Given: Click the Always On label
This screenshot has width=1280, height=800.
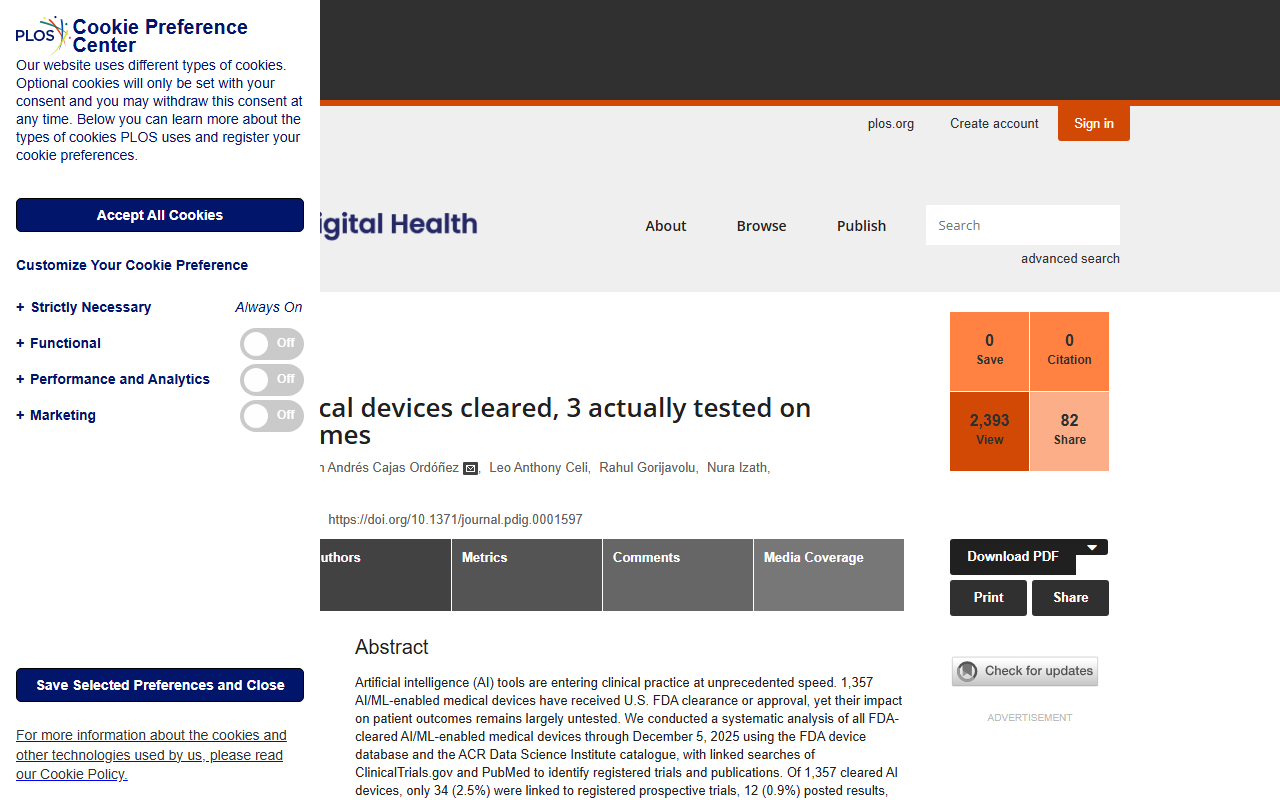Looking at the screenshot, I should tap(269, 307).
